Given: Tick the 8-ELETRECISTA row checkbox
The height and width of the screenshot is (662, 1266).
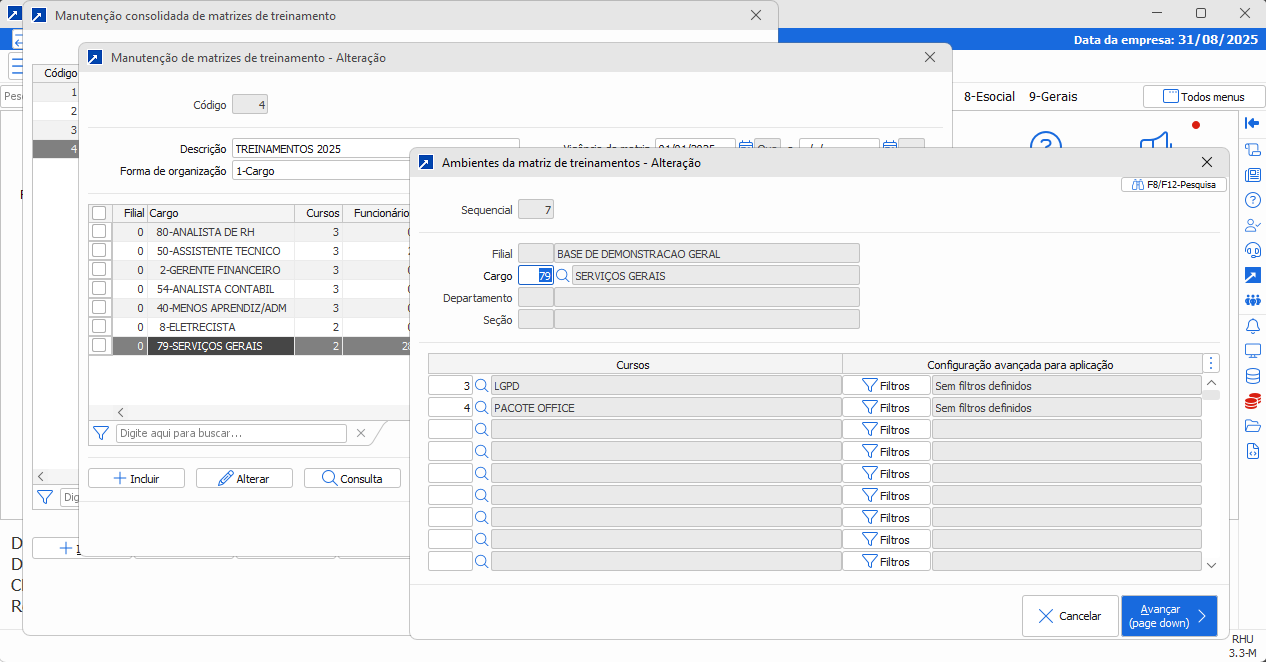Looking at the screenshot, I should coord(99,327).
